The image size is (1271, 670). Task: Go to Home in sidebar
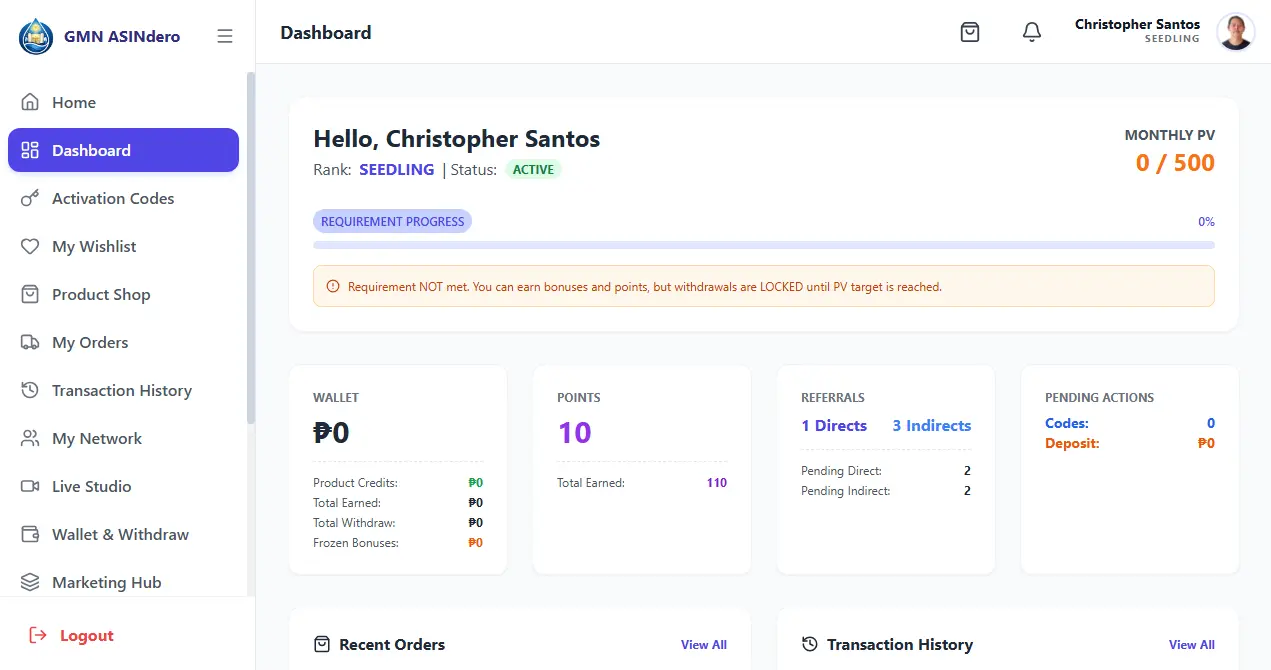(123, 102)
